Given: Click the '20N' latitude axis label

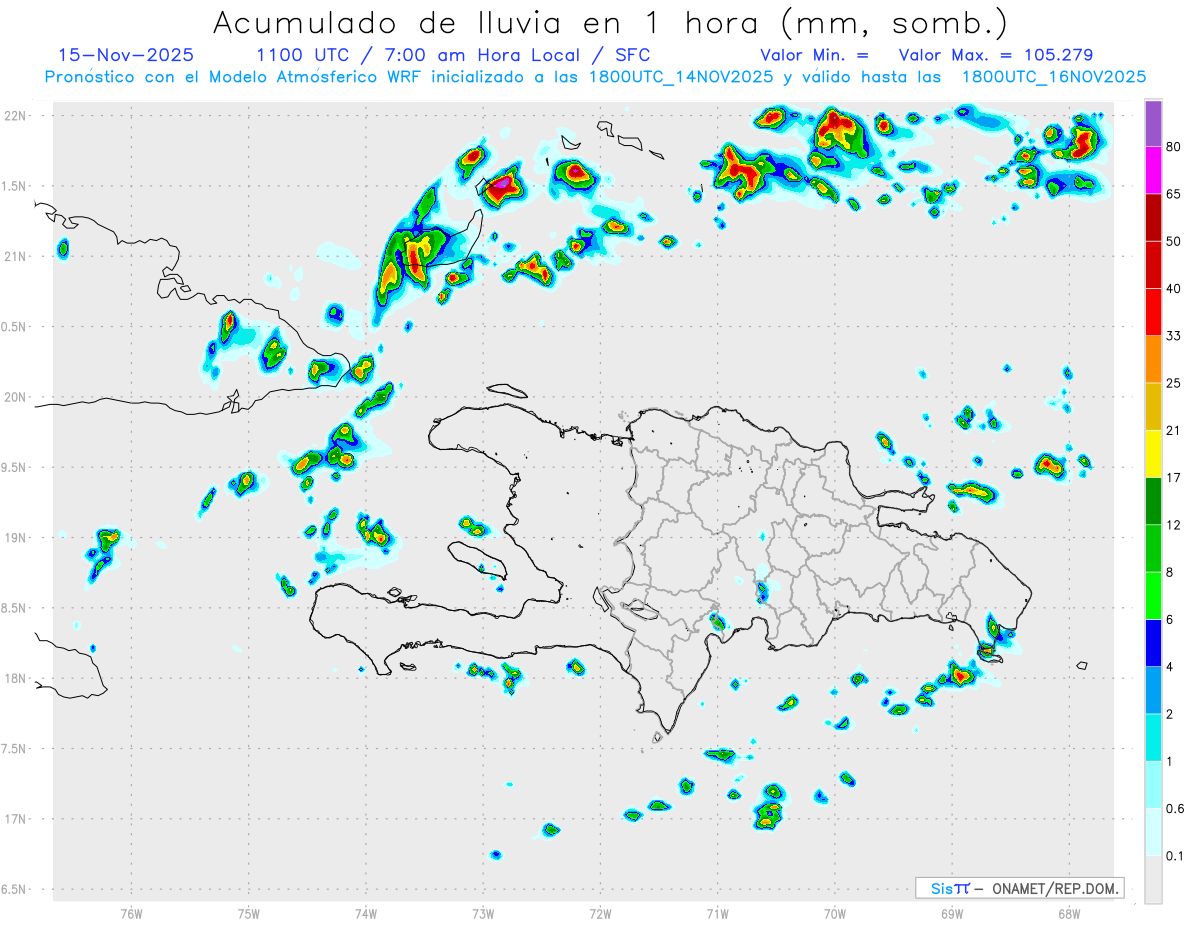Looking at the screenshot, I should [15, 397].
